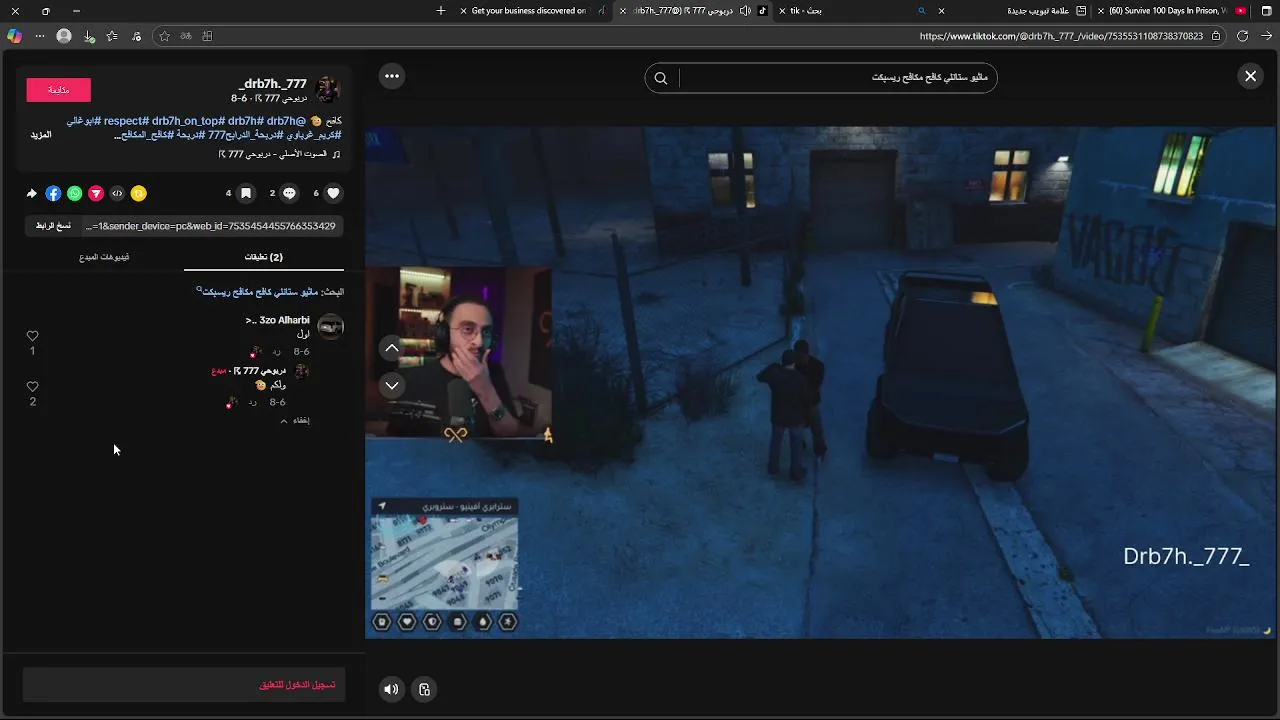Open the _drb7h._777 profile avatar
Image resolution: width=1280 pixels, height=720 pixels.
click(x=328, y=90)
